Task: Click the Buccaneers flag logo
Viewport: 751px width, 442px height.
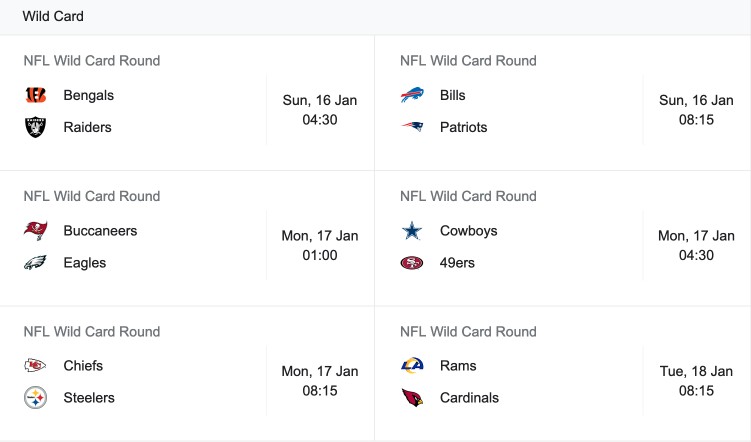Action: 35,230
